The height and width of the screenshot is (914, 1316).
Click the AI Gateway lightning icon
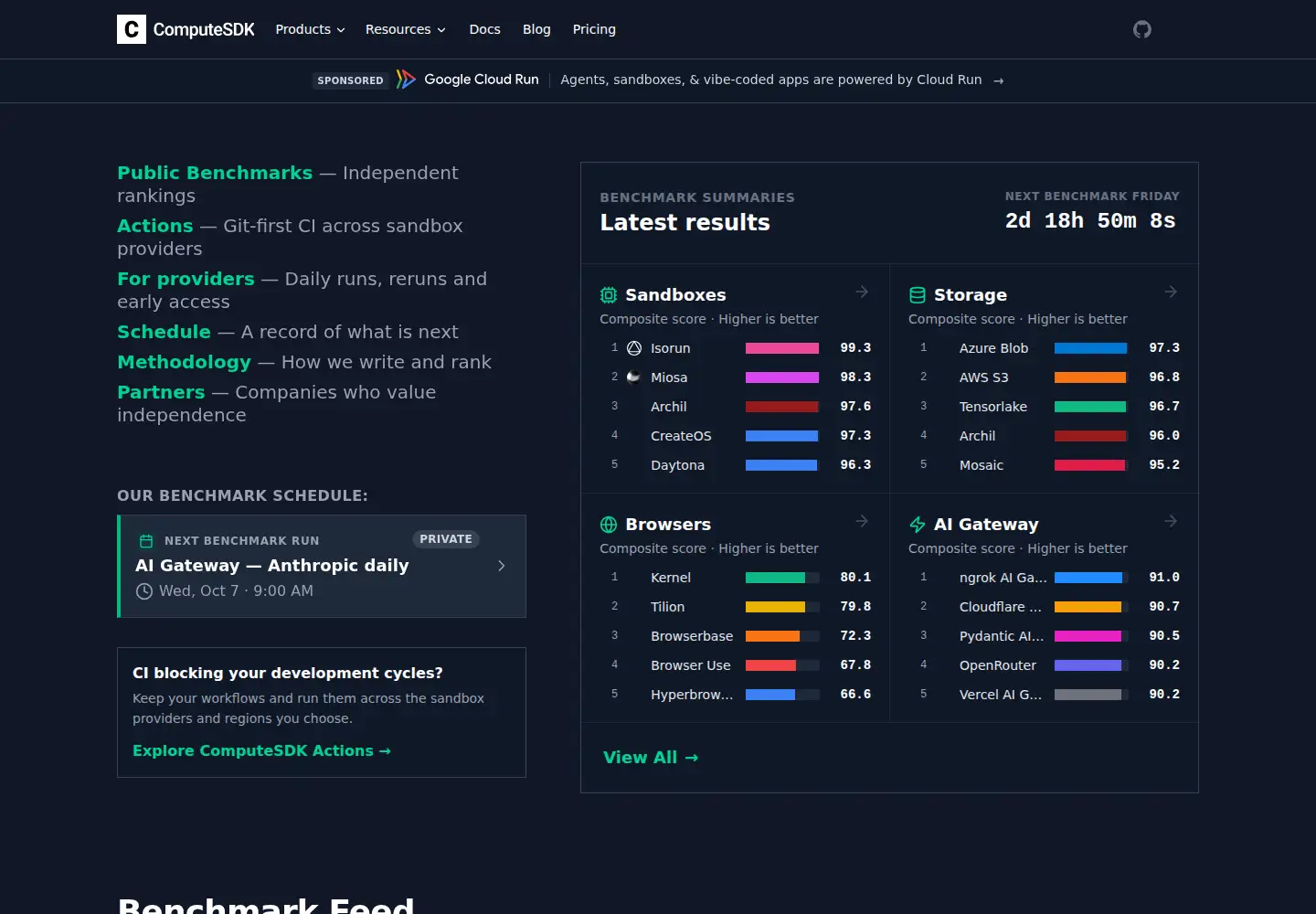(x=918, y=525)
